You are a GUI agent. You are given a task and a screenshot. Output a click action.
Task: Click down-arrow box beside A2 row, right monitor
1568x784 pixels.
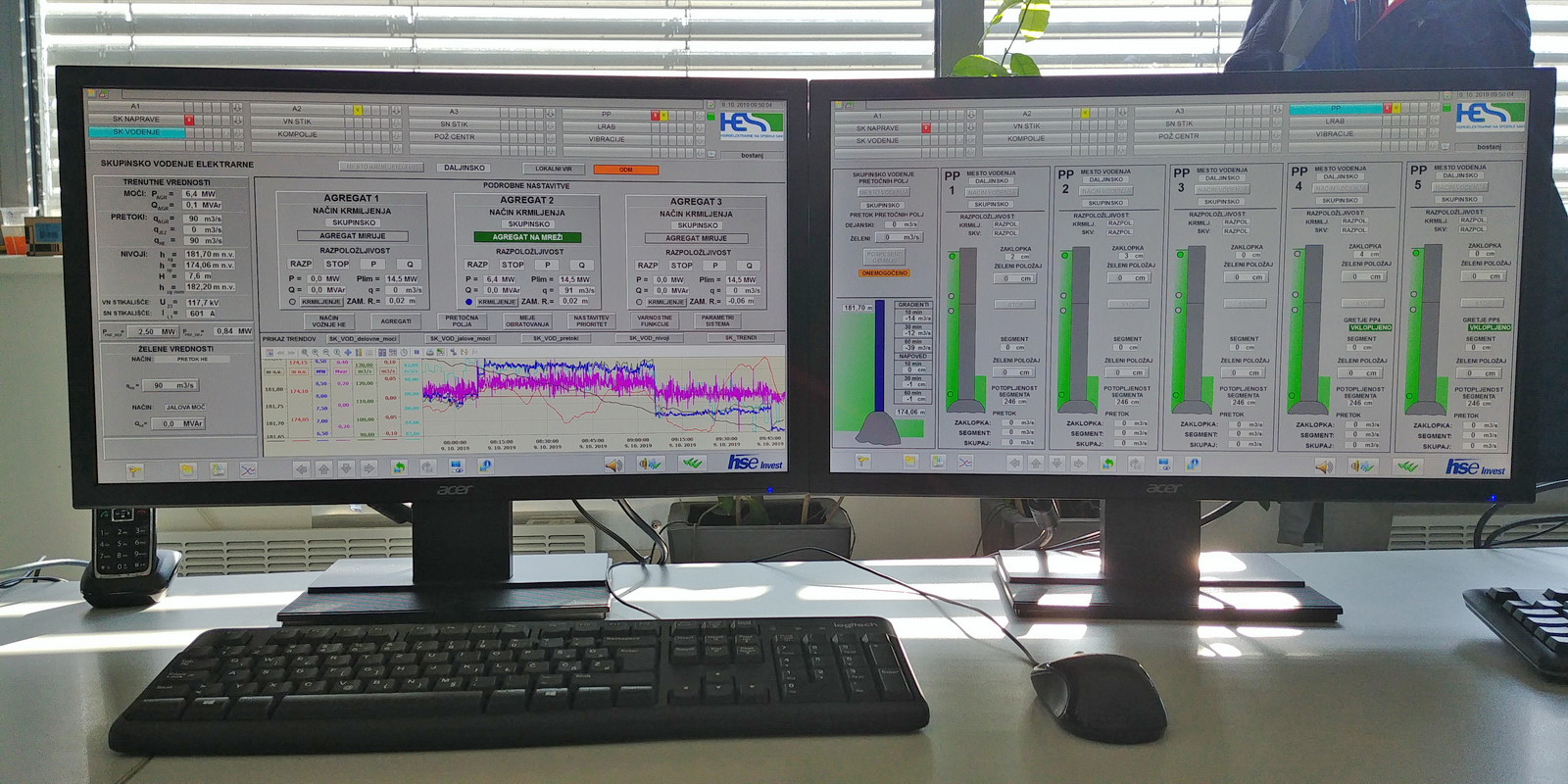1122,113
